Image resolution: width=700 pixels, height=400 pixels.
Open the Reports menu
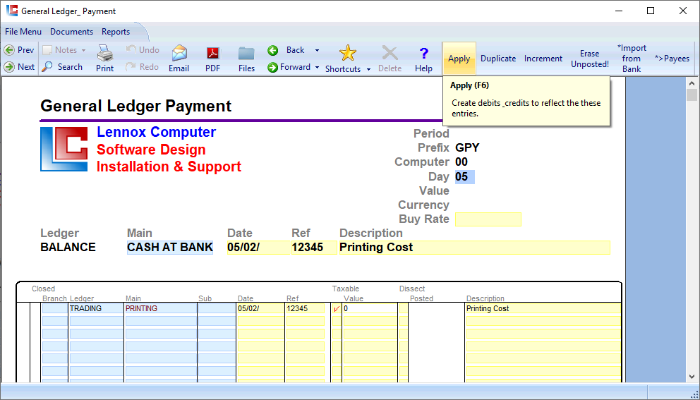(115, 32)
